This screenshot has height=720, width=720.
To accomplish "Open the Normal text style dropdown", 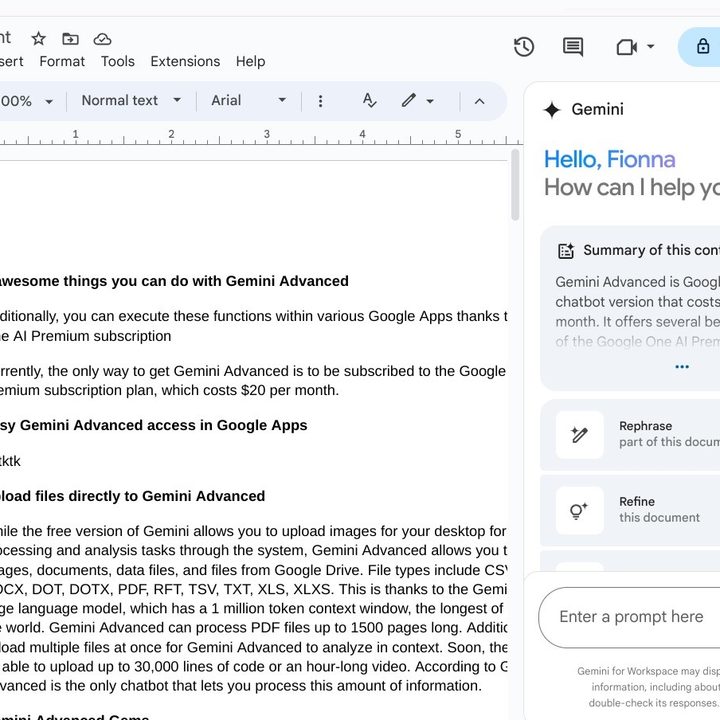I will tap(131, 101).
